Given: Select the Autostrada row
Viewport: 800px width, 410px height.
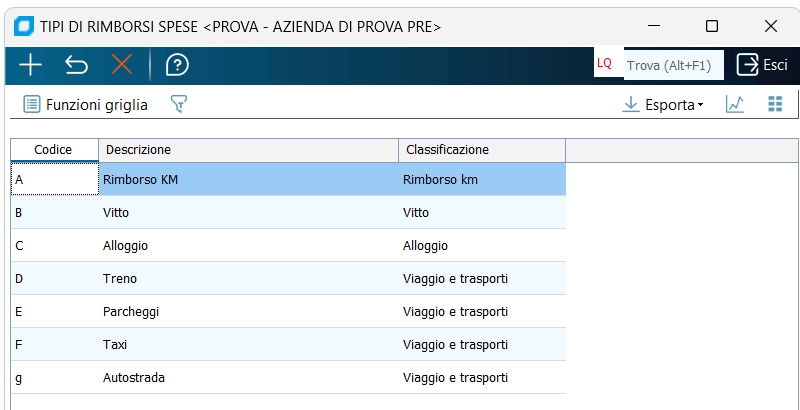Looking at the screenshot, I should pos(248,378).
